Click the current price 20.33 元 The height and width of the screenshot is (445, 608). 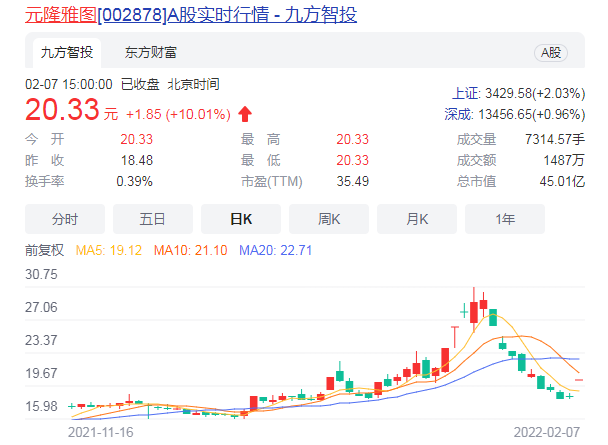[x=71, y=110]
